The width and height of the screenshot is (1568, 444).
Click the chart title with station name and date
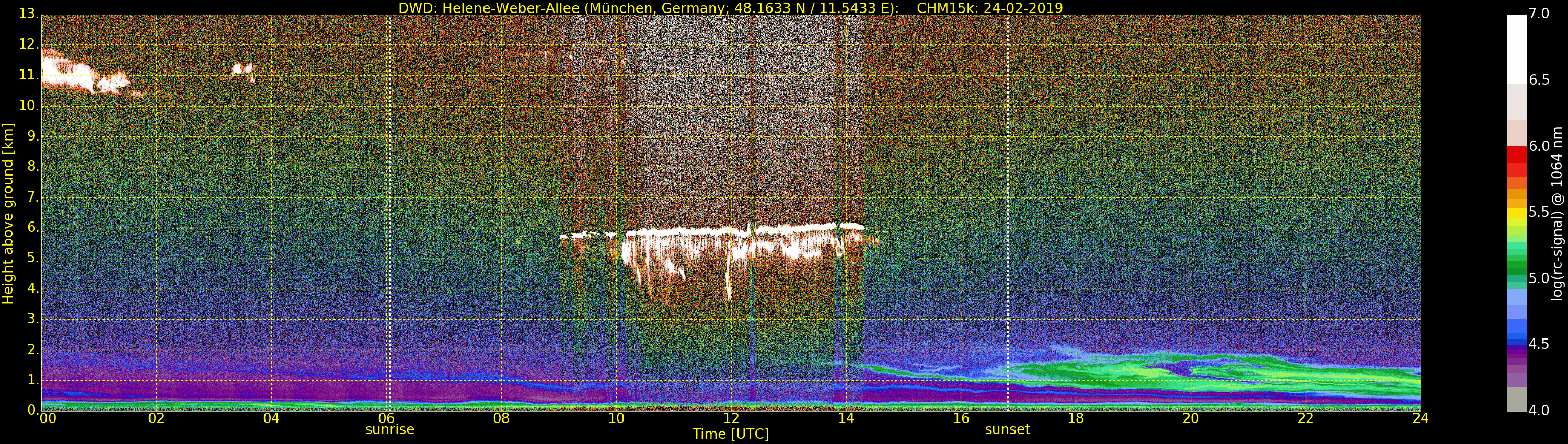click(731, 8)
